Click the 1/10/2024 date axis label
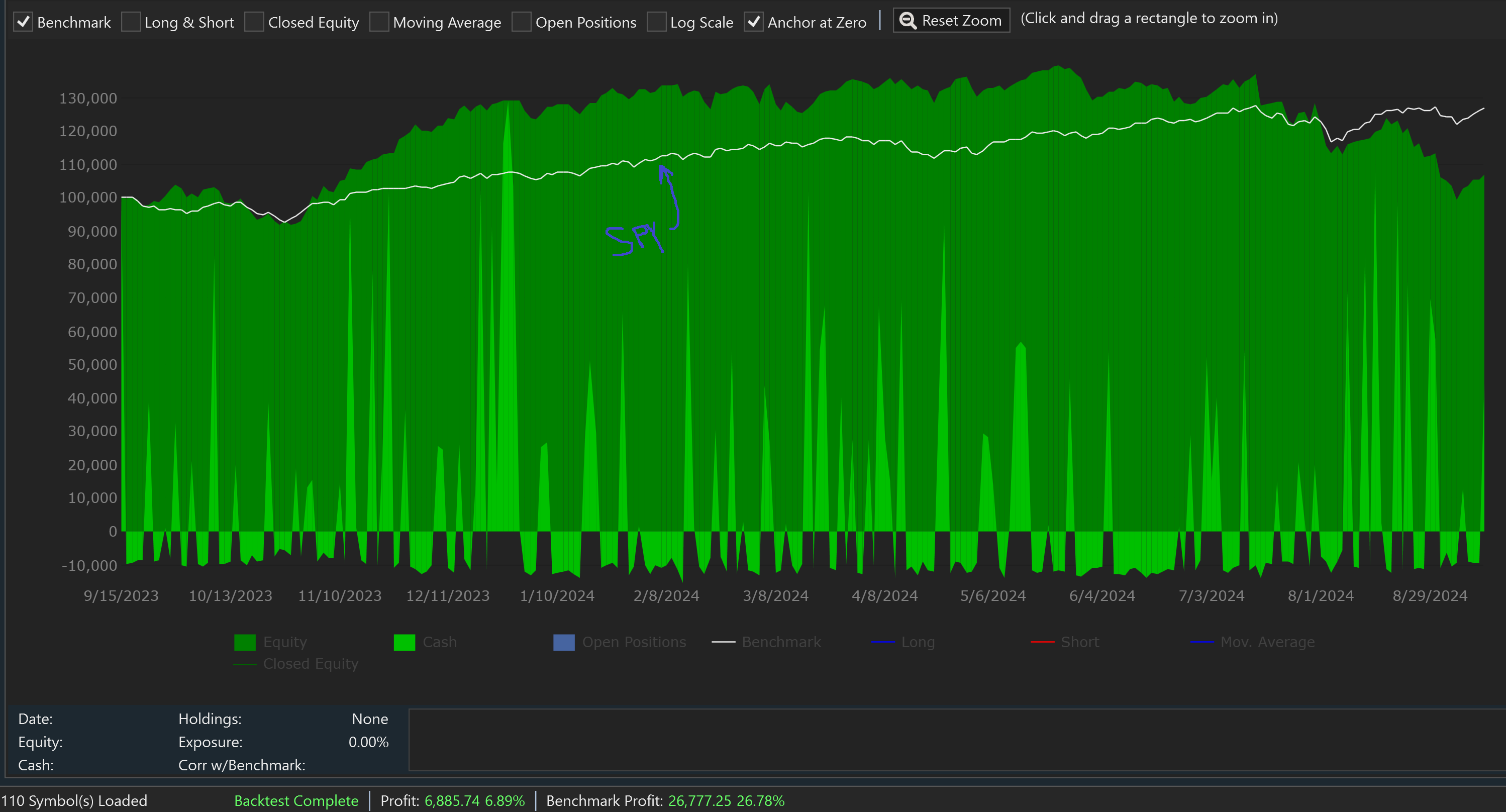 (557, 596)
